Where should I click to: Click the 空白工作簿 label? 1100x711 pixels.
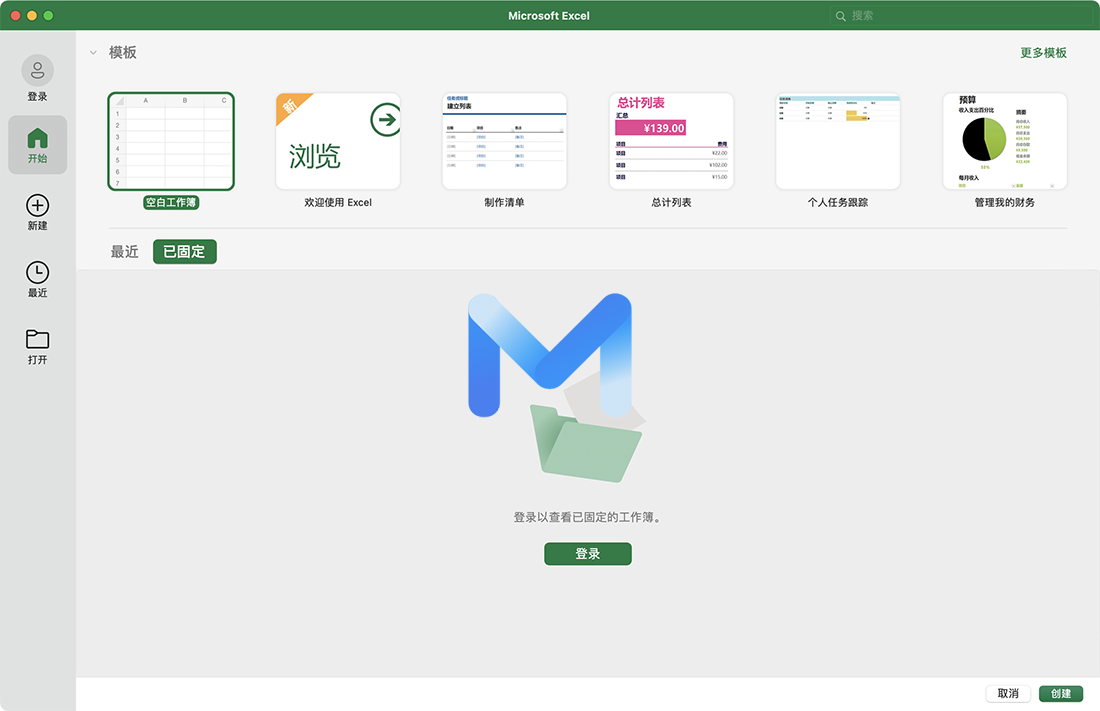click(171, 202)
